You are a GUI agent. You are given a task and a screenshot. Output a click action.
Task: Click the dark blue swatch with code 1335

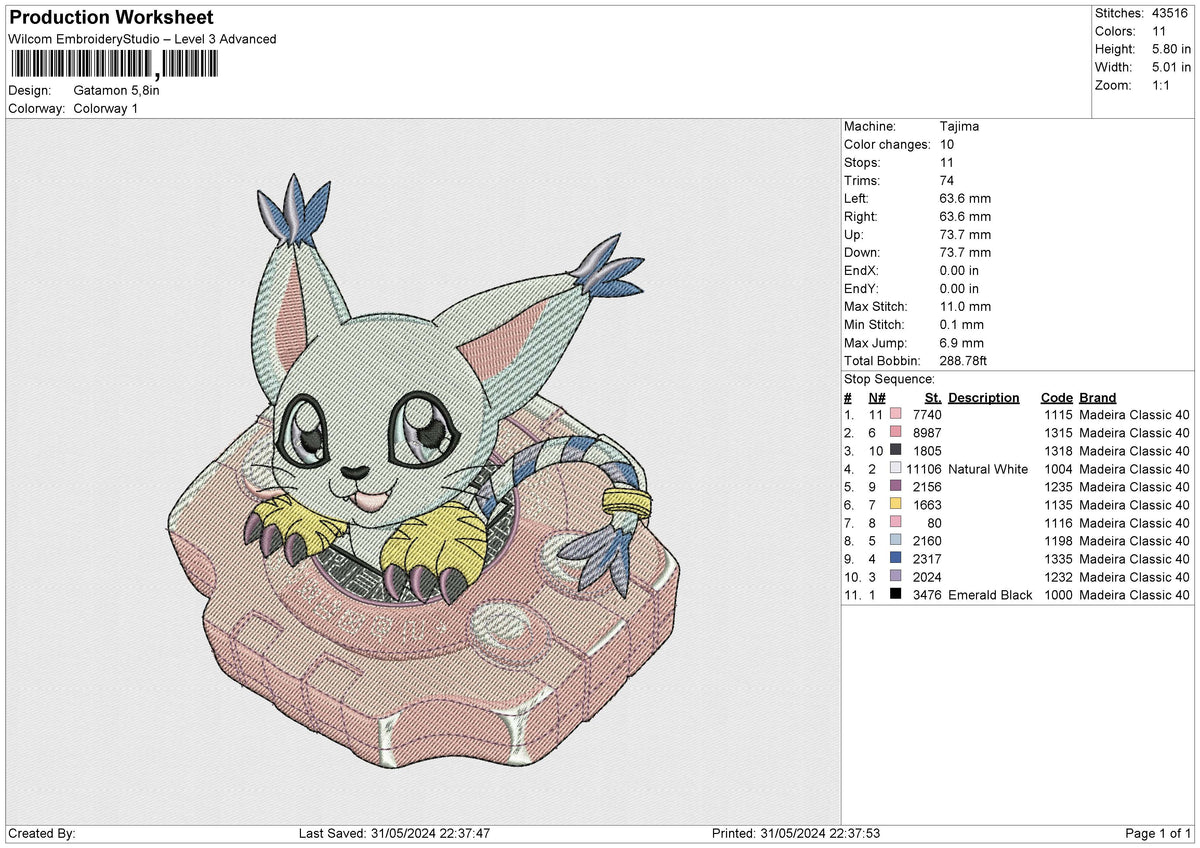[896, 559]
